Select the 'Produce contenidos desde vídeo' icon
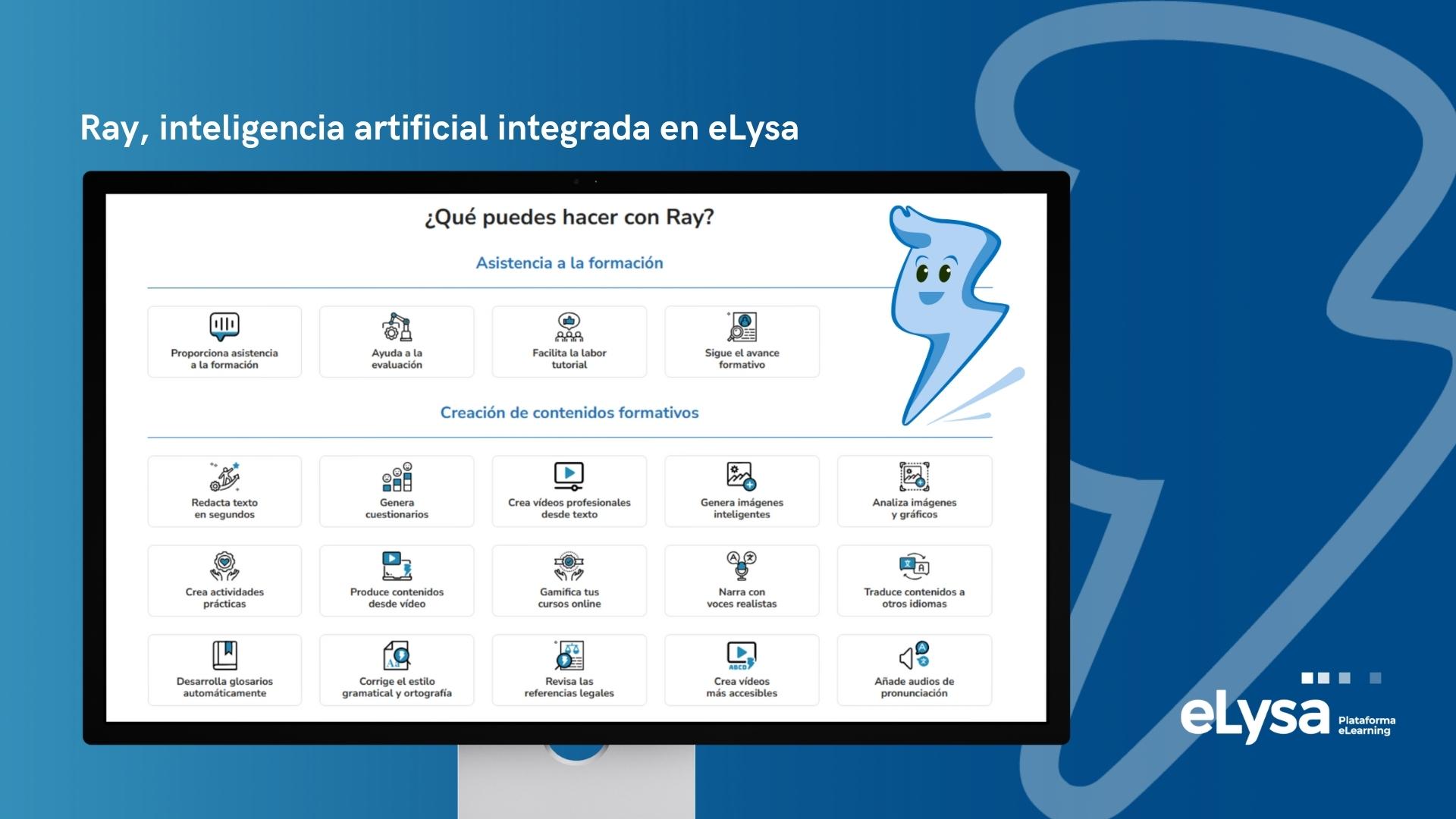Screen dimensions: 1456x819 [x=397, y=566]
